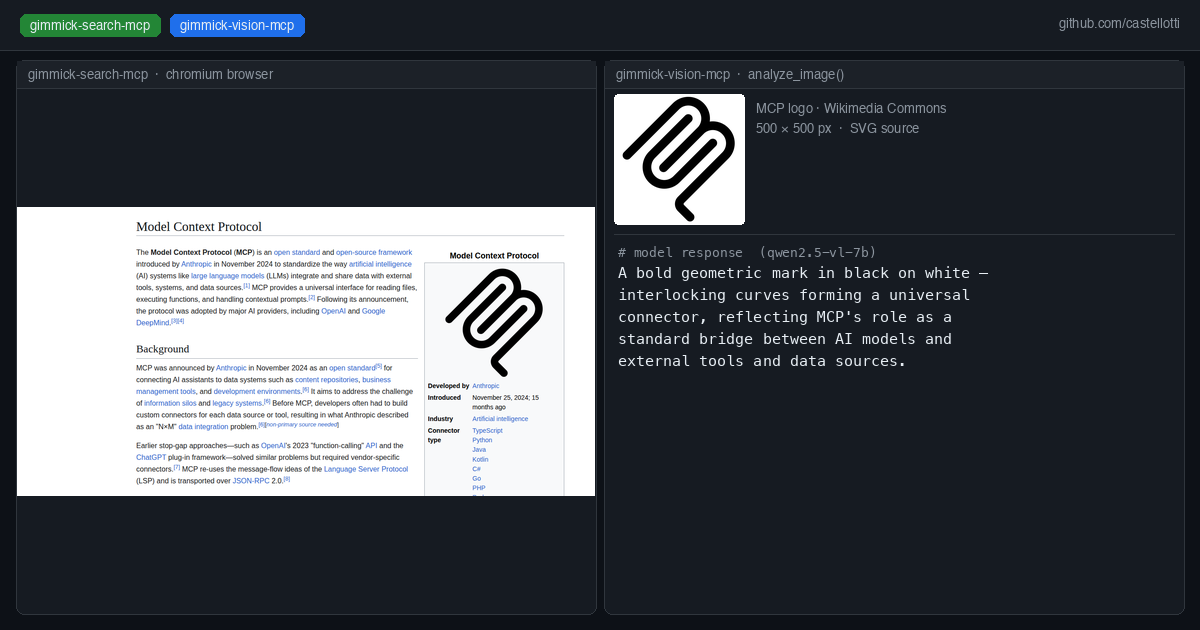This screenshot has width=1200, height=630.
Task: Click the # model response (qwen2.5-vl-7b) line
Action: click(x=747, y=252)
